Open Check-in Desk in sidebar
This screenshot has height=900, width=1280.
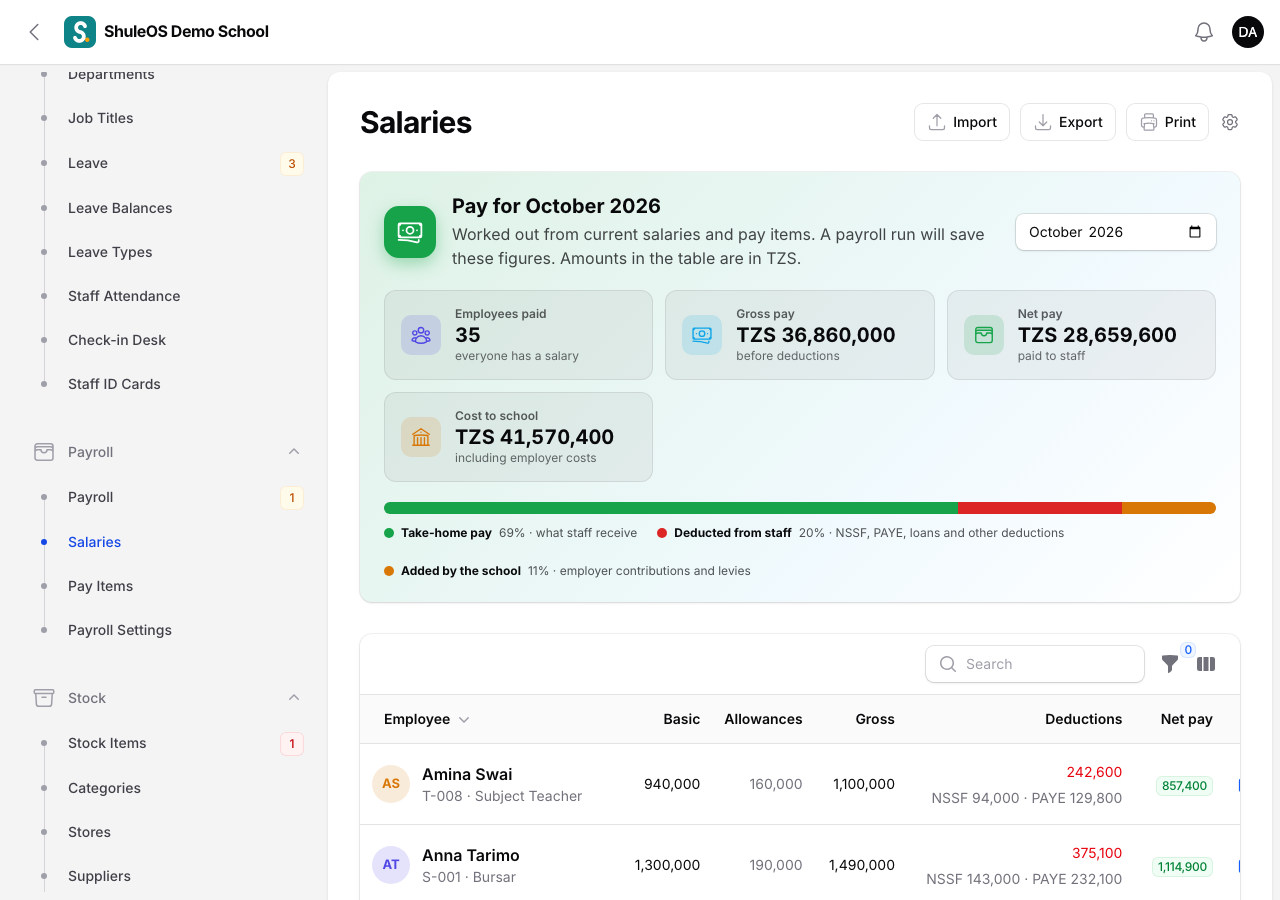coord(117,340)
